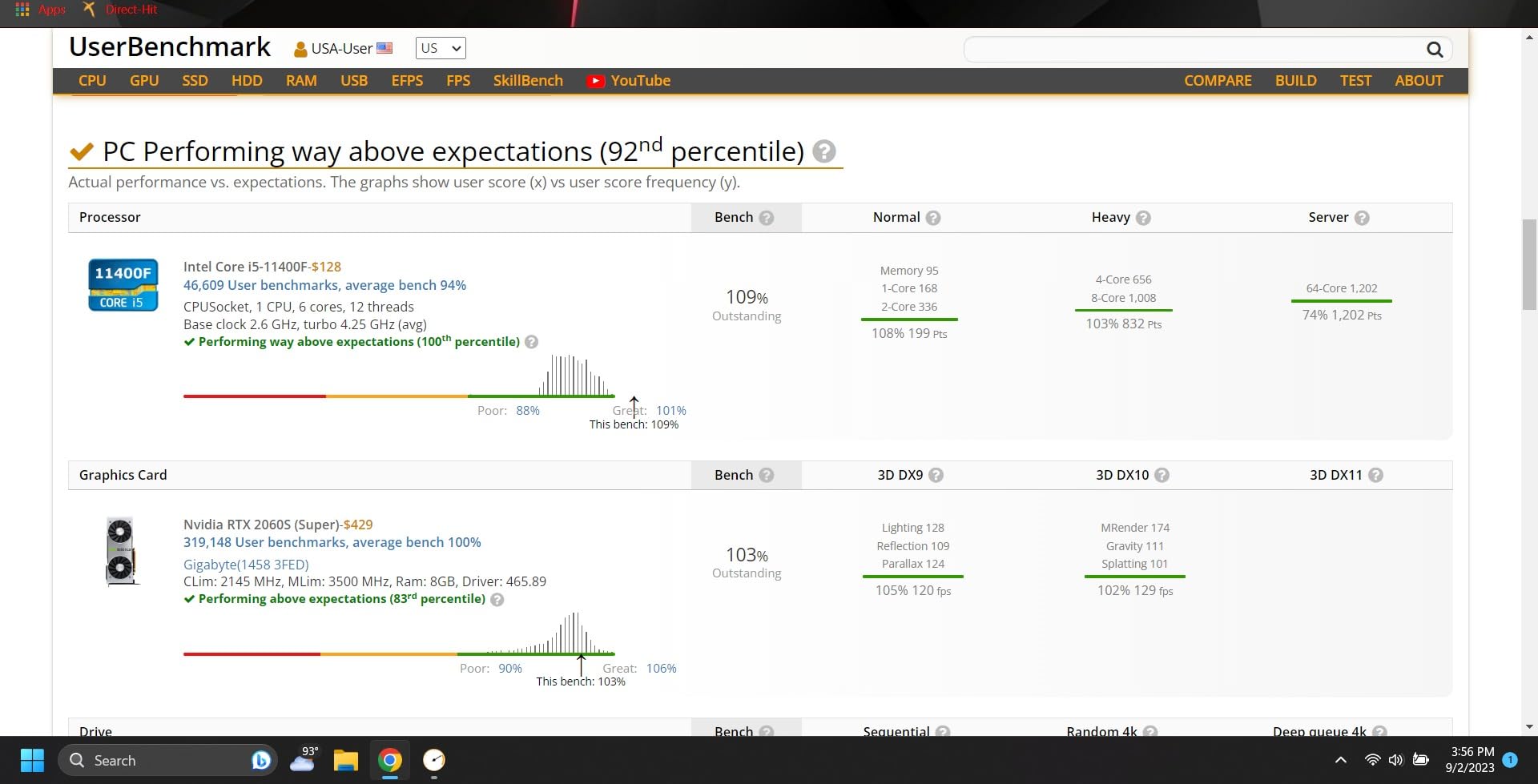Go to the TEST page
Viewport: 1538px width, 784px height.
point(1355,81)
